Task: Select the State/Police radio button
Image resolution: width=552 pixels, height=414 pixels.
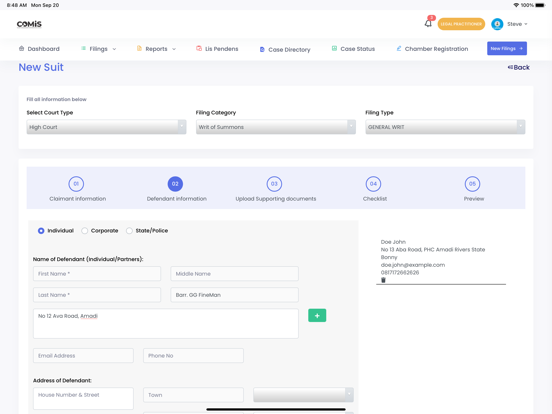Action: (129, 231)
